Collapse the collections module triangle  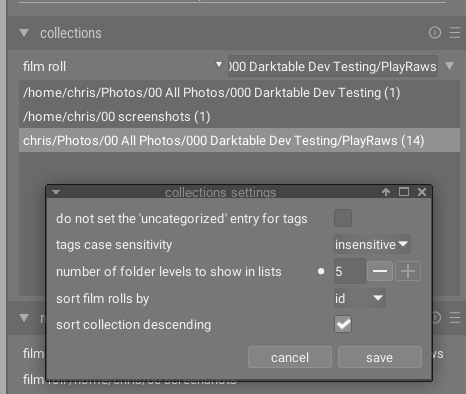click(x=24, y=33)
